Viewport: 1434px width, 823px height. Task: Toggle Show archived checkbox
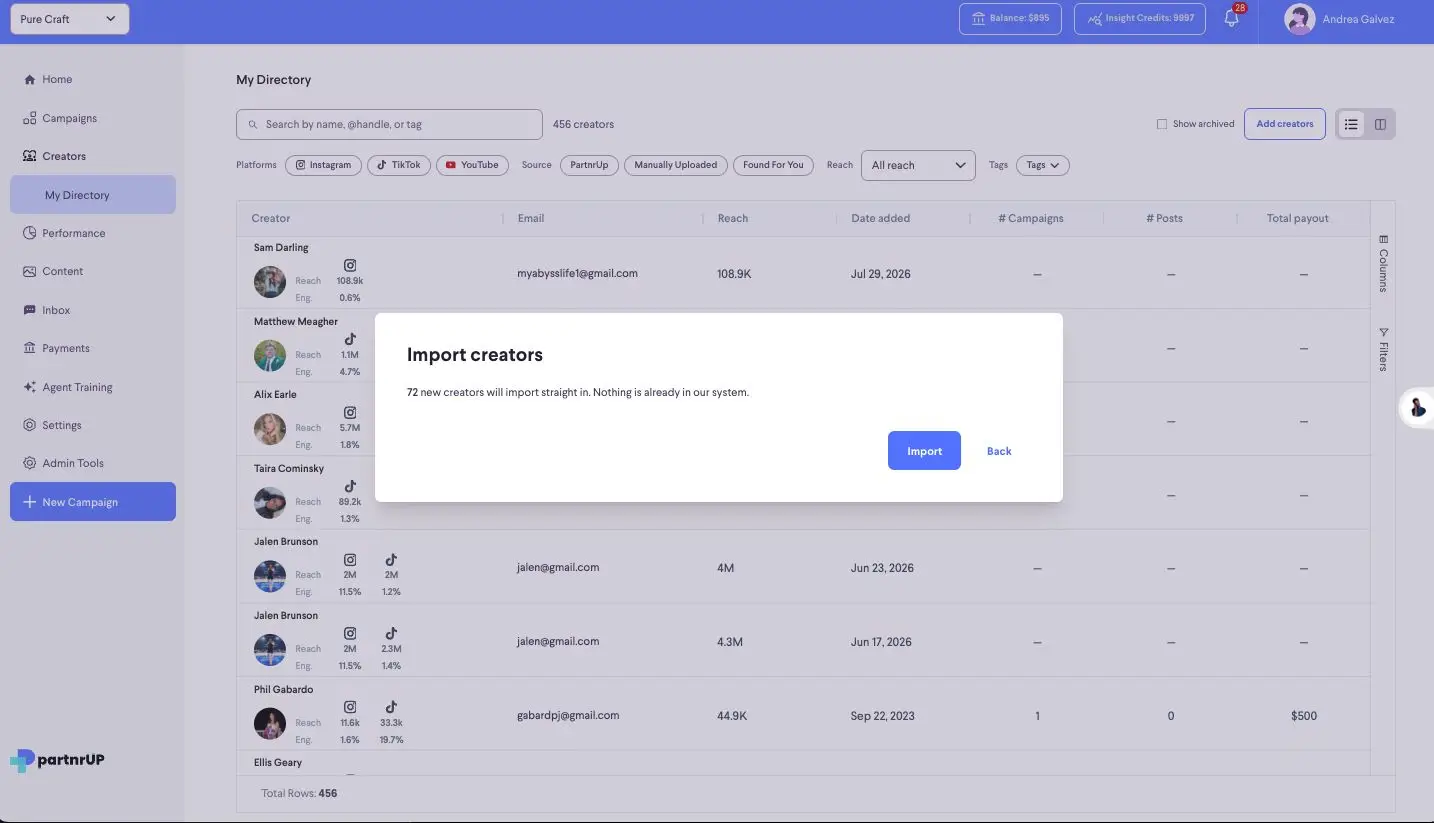pyautogui.click(x=1162, y=124)
